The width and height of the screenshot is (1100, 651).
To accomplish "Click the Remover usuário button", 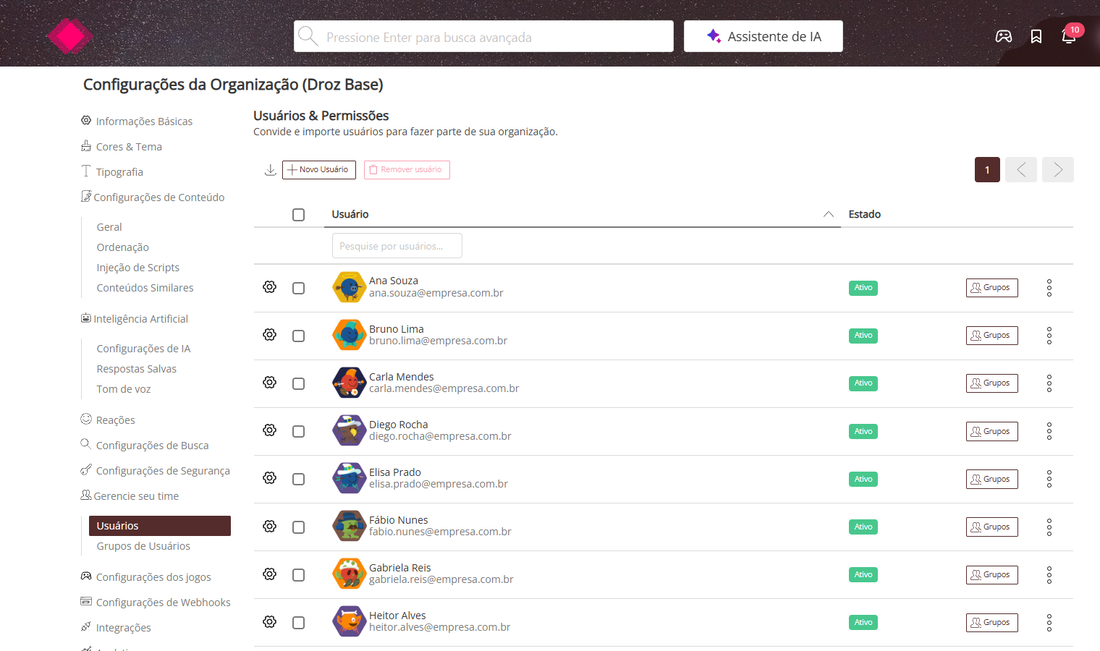I will pyautogui.click(x=407, y=170).
